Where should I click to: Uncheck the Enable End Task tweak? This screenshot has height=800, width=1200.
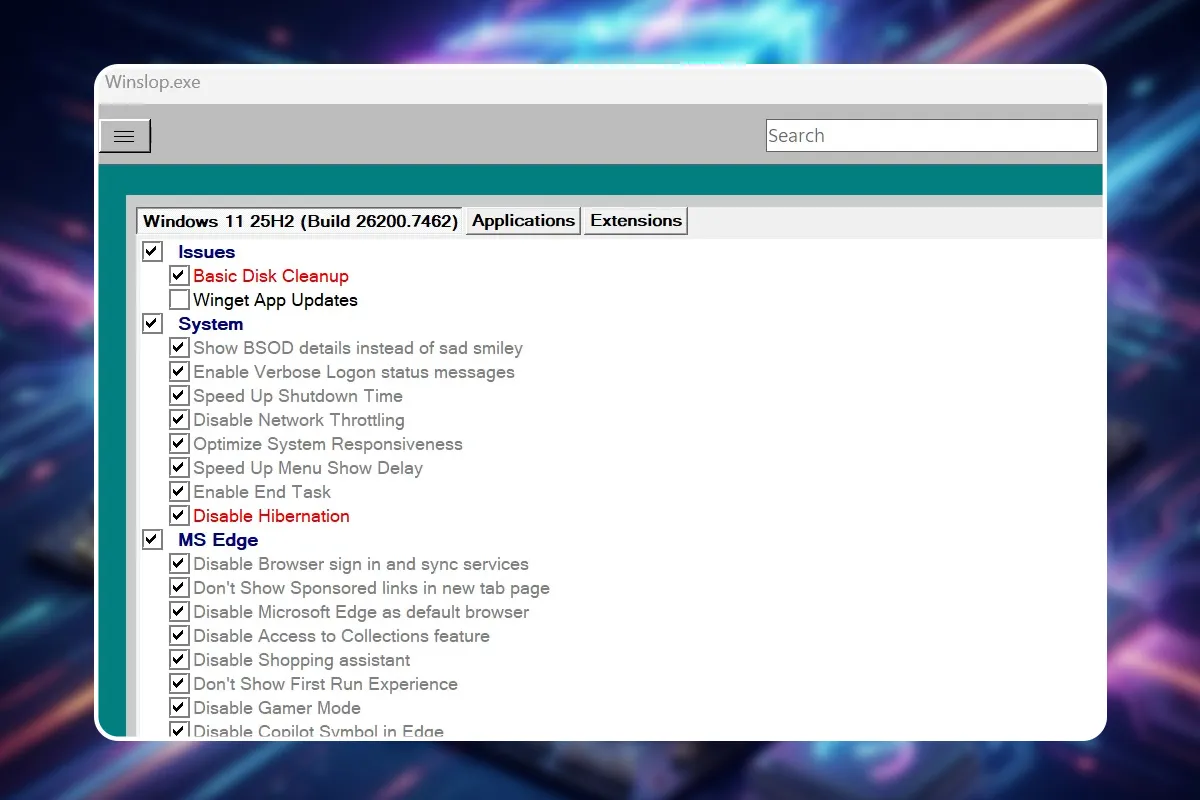(178, 491)
